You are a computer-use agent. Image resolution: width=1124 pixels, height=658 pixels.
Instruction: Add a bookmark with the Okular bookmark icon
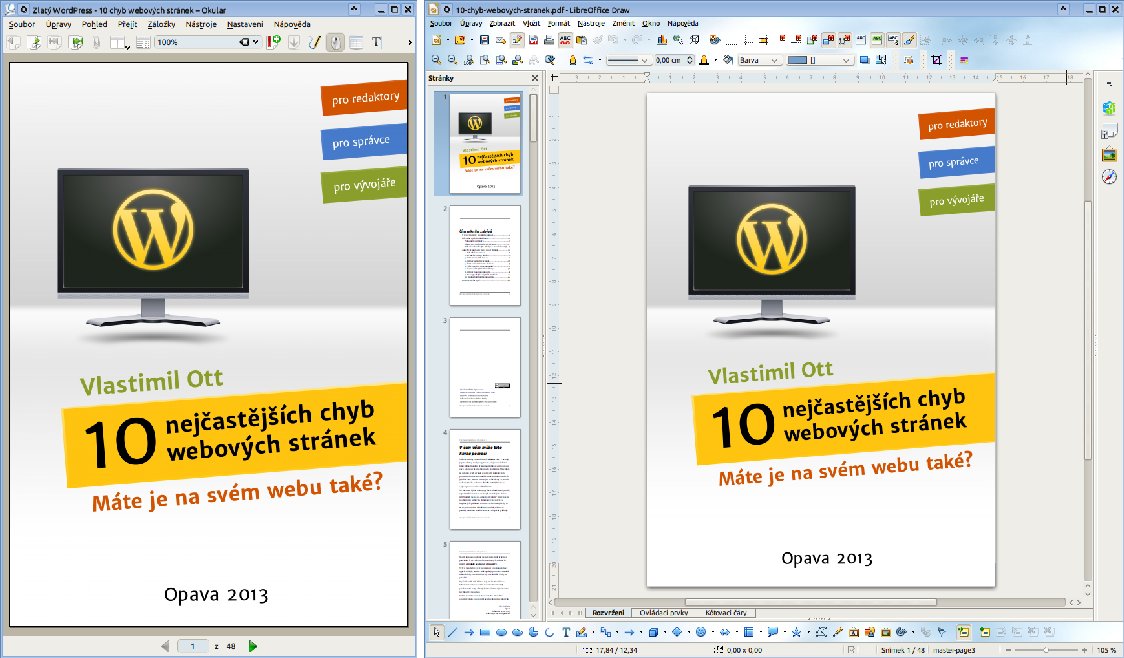pyautogui.click(x=274, y=42)
